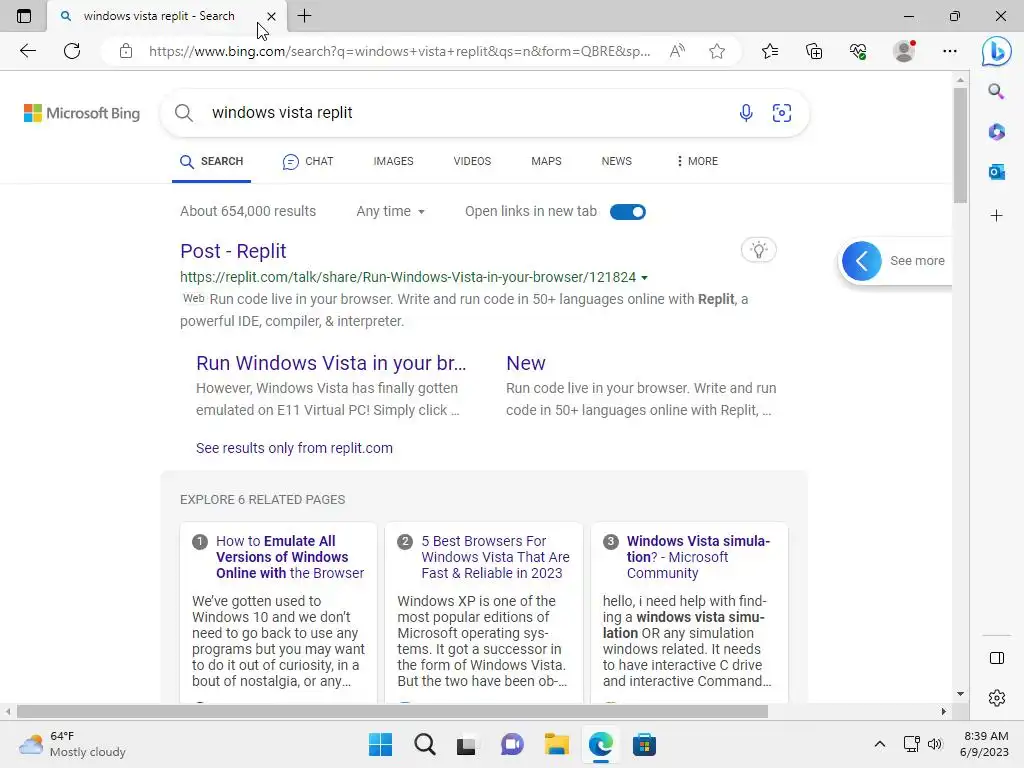This screenshot has height=768, width=1024.
Task: Switch to NEWS tab
Action: pos(616,161)
